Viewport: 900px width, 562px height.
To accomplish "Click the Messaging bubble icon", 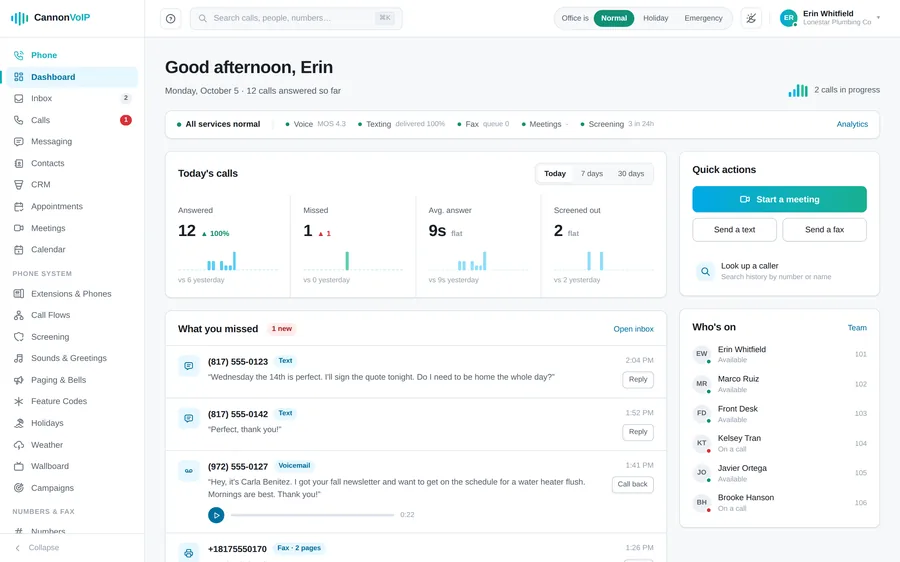I will point(19,142).
